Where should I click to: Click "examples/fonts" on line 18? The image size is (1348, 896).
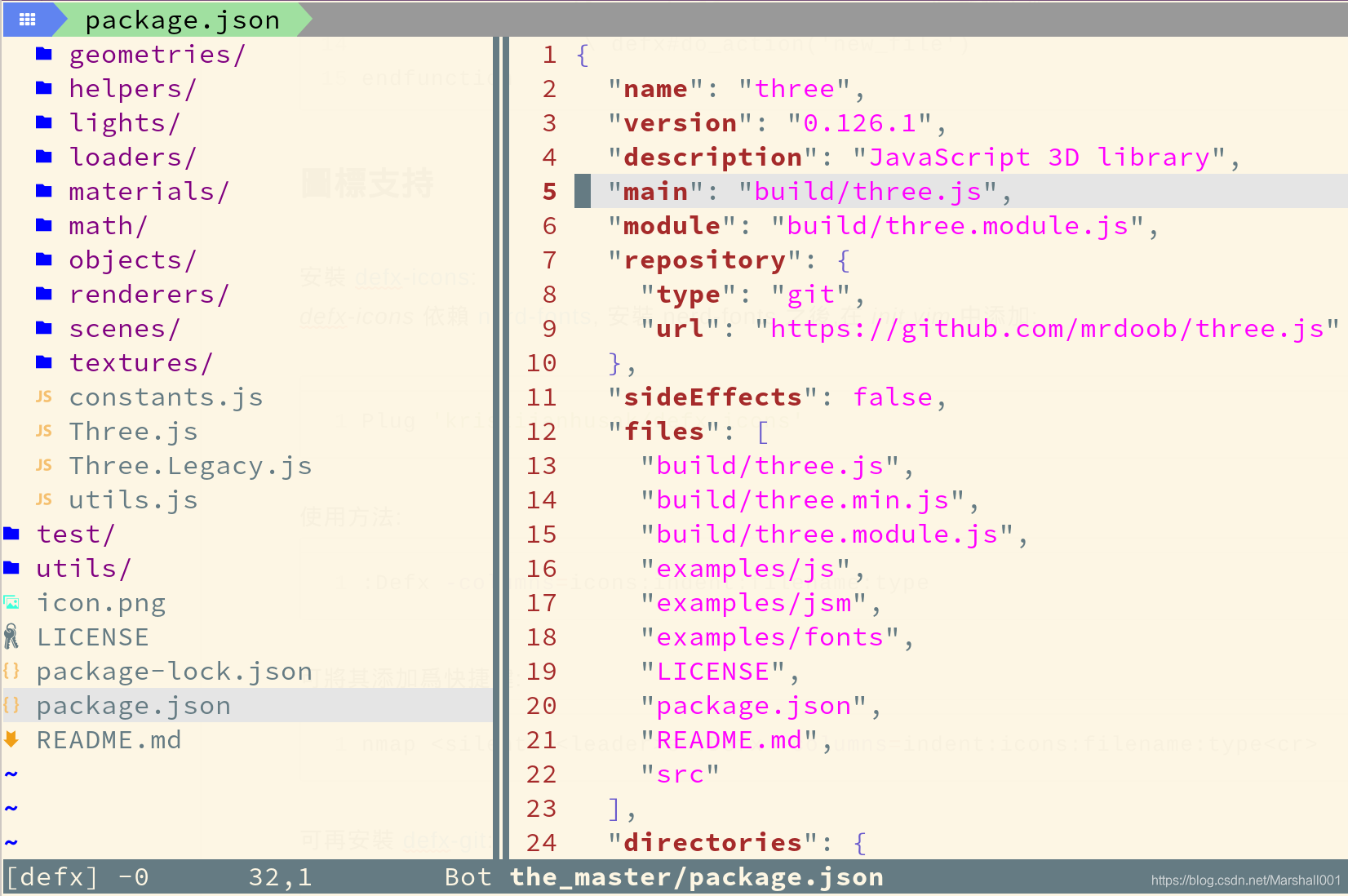(x=770, y=637)
